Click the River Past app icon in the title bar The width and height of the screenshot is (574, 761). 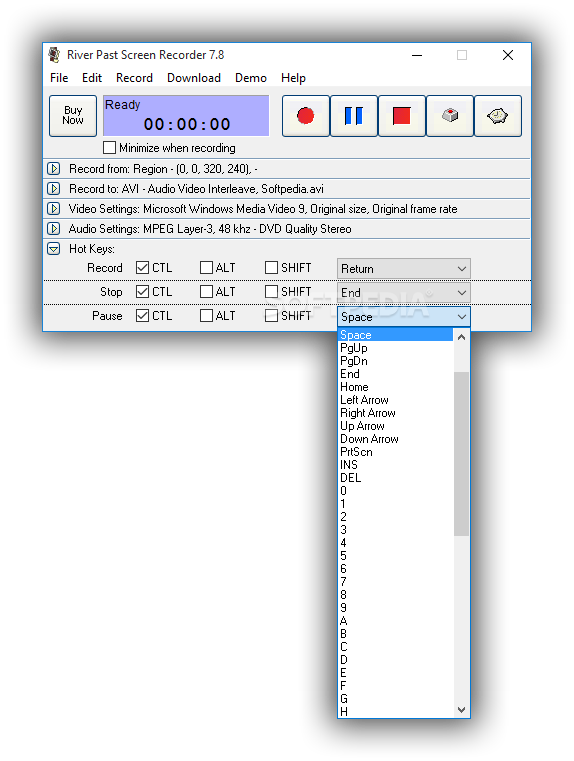tap(54, 55)
